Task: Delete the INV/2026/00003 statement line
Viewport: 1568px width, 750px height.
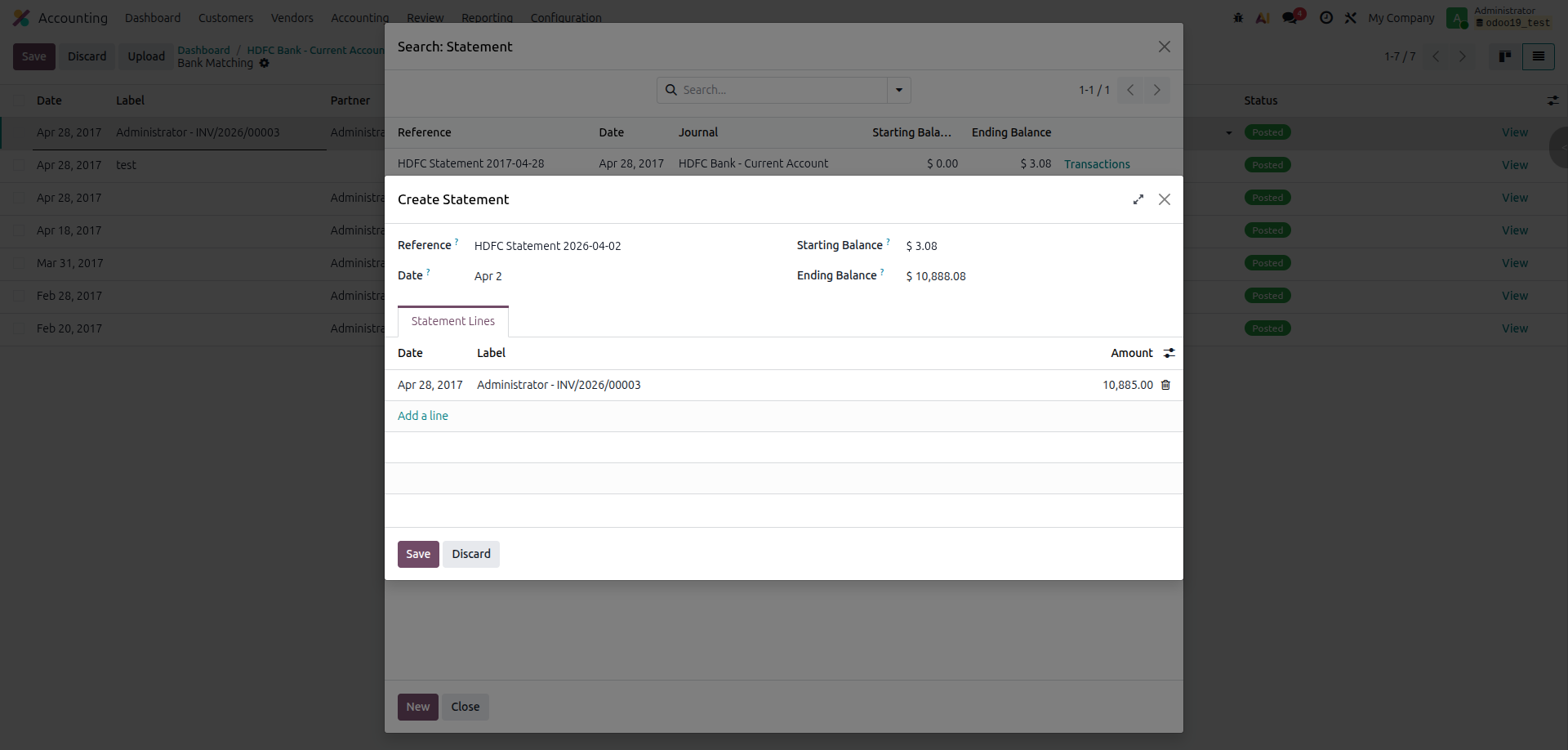Action: pos(1165,385)
